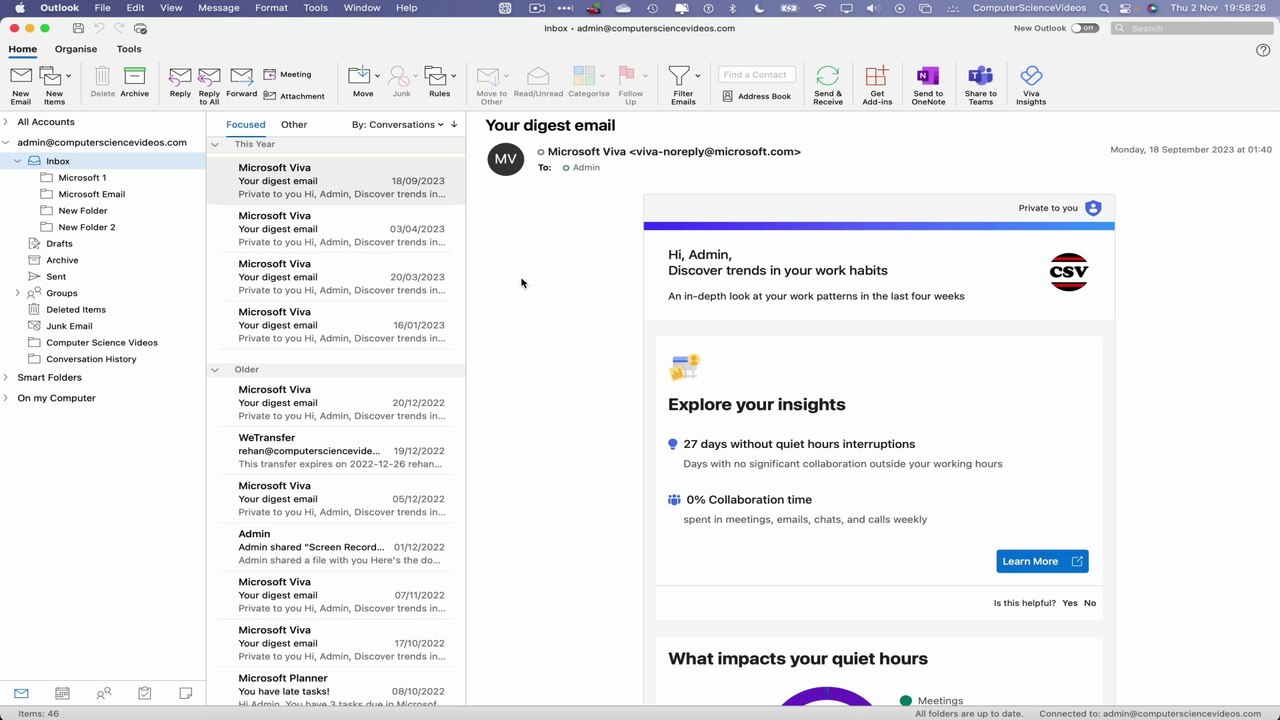Open the Move dropdown arrow
This screenshot has width=1280, height=720.
coord(377,76)
